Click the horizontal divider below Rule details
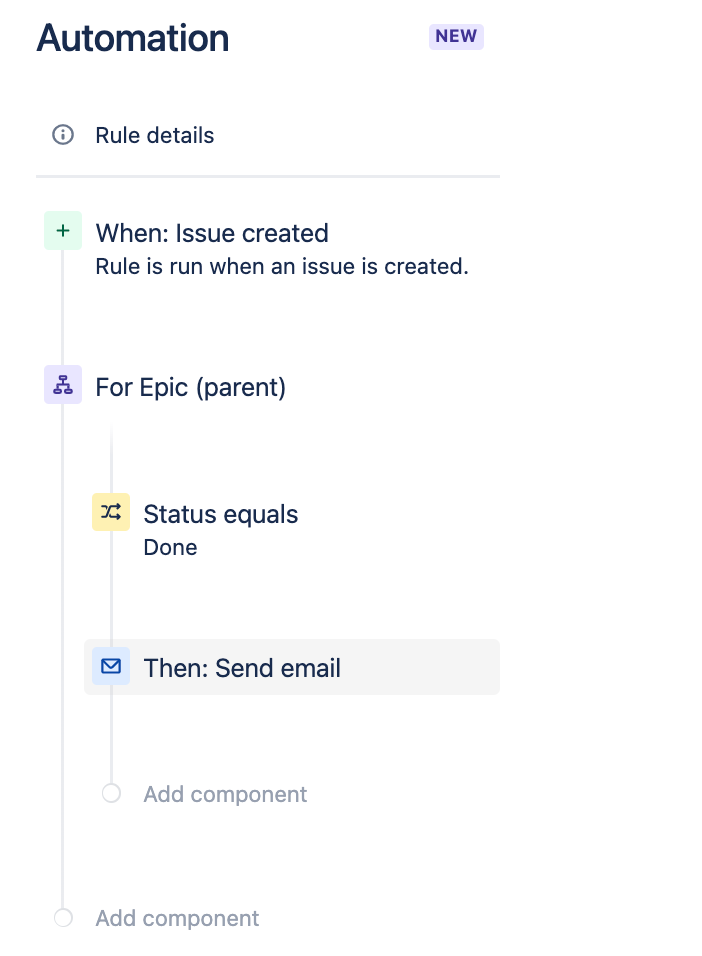Screen dimensions: 702x956 pyautogui.click(x=268, y=177)
